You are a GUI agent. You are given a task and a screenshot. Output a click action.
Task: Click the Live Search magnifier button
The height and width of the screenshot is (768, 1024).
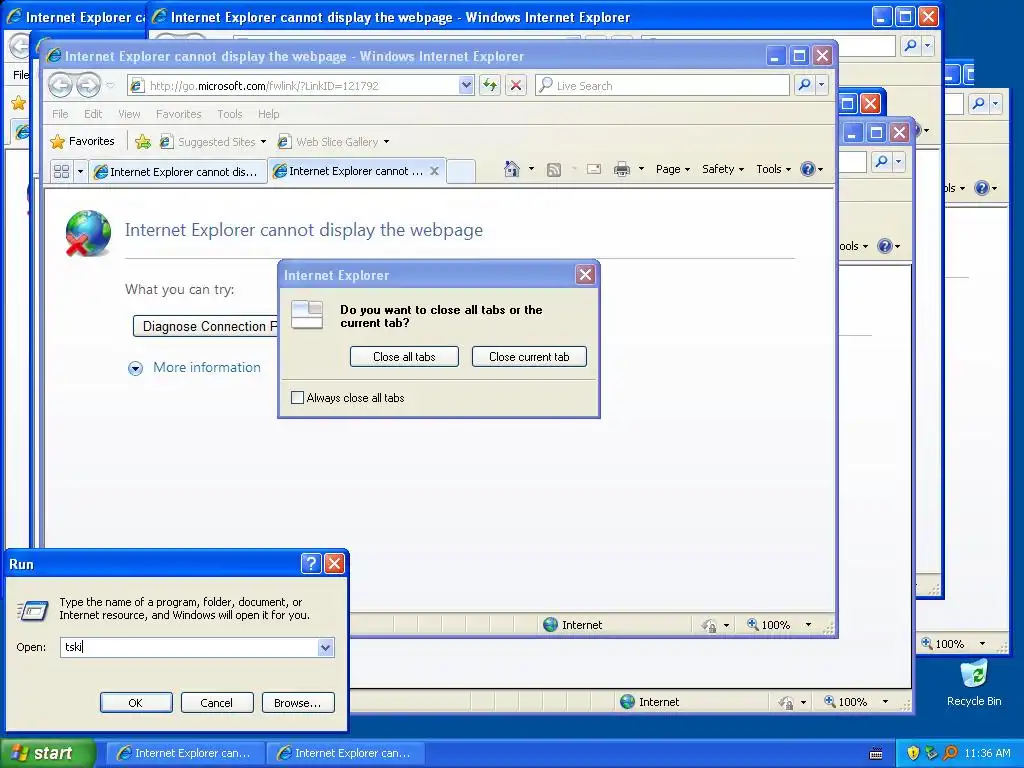pyautogui.click(x=805, y=85)
